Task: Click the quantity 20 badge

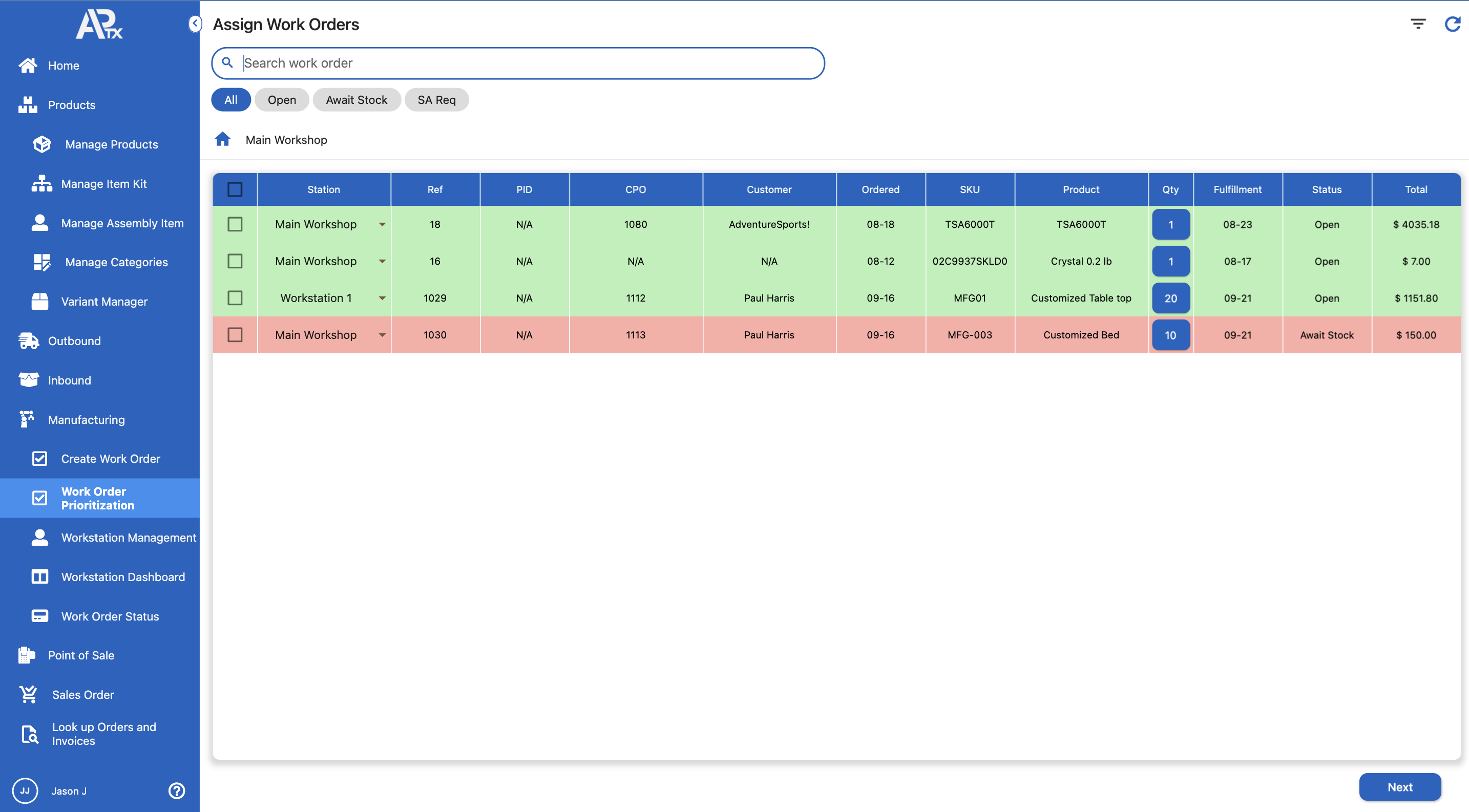Action: coord(1170,298)
